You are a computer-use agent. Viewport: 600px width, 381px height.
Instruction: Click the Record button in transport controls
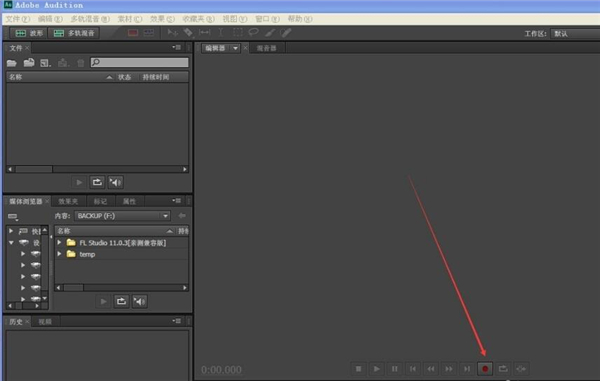[485, 369]
